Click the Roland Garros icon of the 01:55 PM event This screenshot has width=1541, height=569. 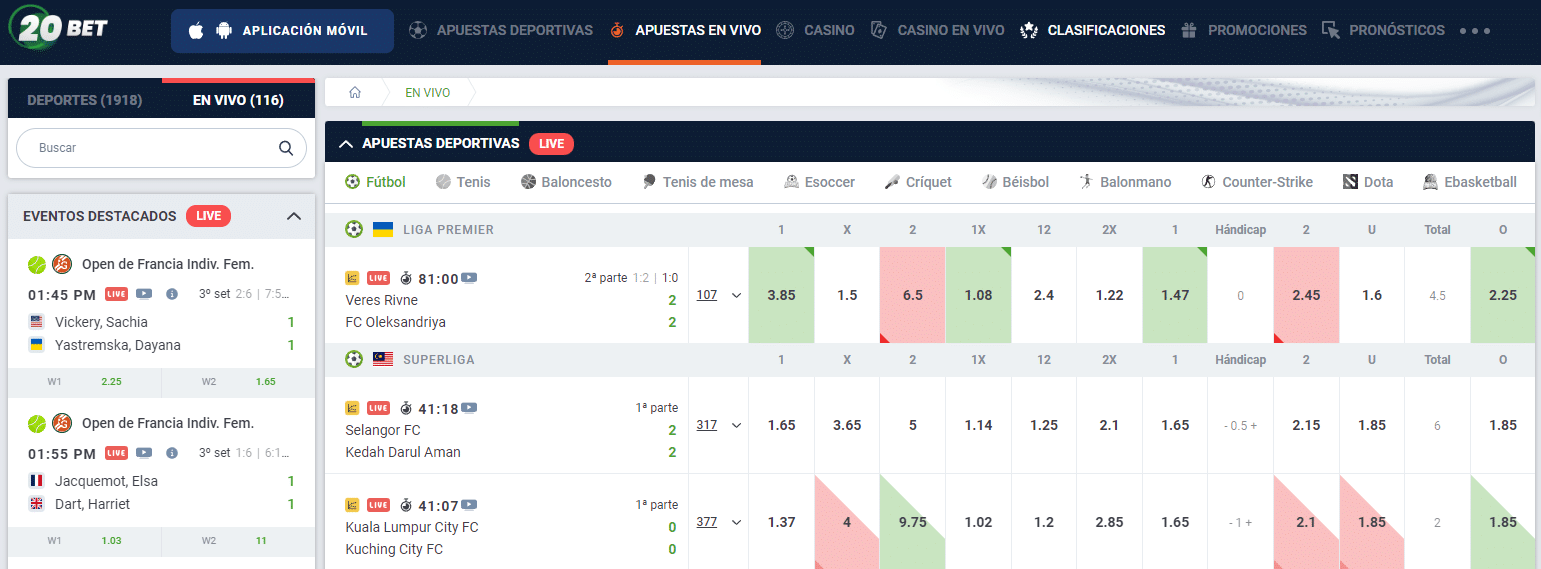pyautogui.click(x=62, y=423)
